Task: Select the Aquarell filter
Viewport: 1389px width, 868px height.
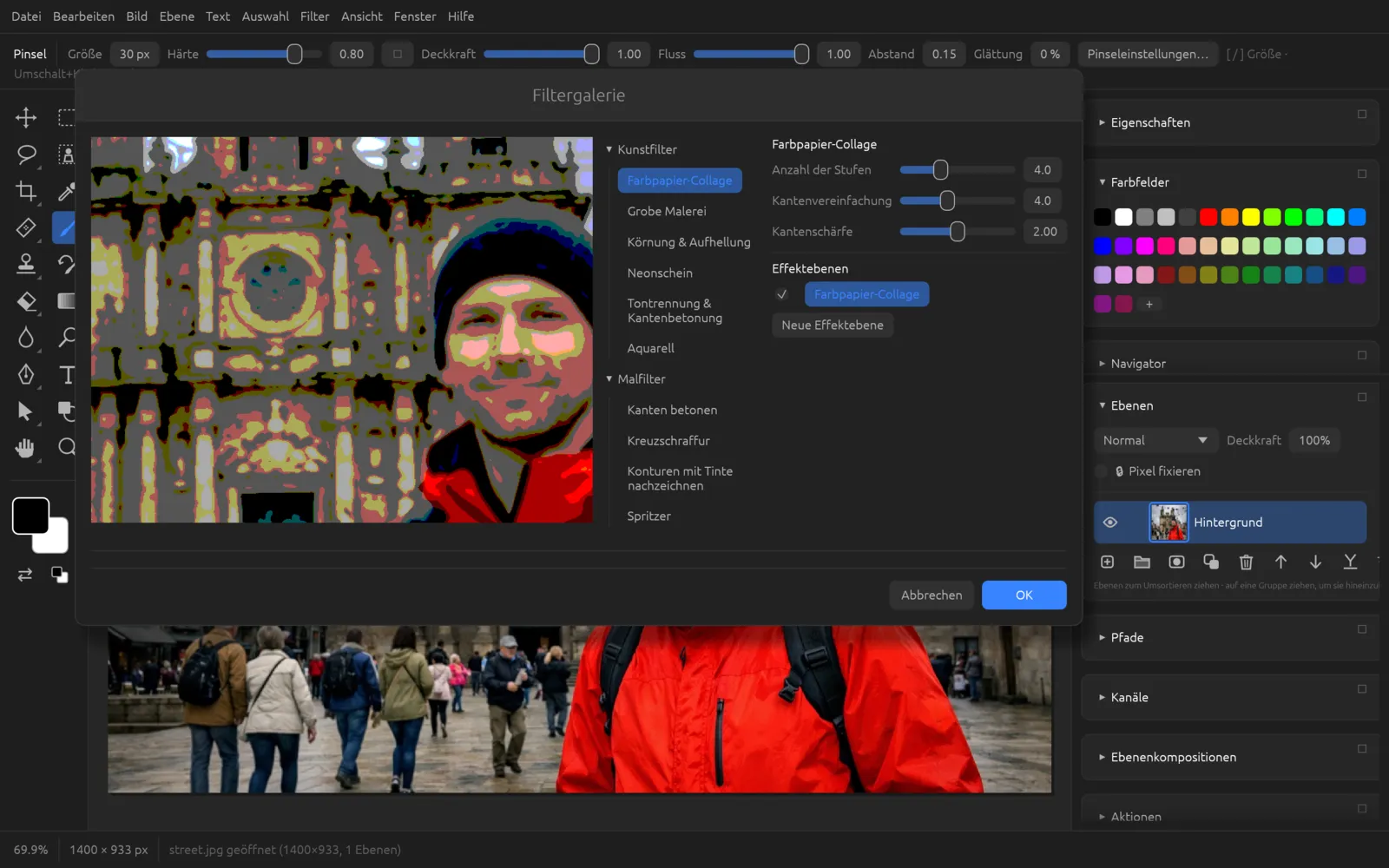Action: (651, 348)
